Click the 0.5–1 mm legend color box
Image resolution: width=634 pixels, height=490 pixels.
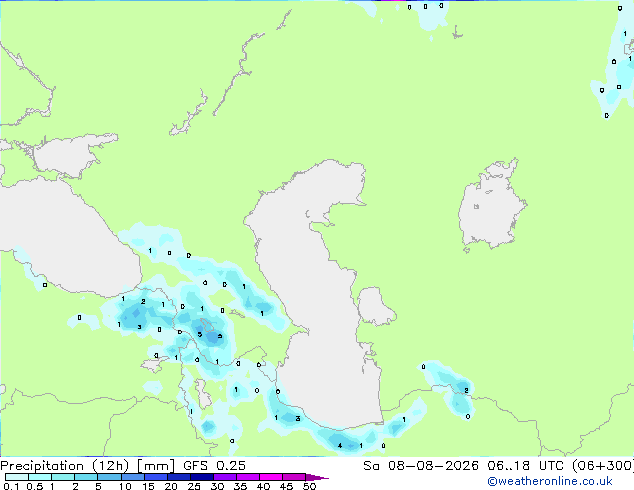pos(40,477)
